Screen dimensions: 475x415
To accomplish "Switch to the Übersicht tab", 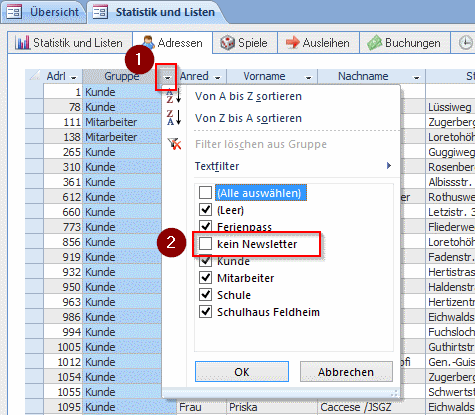I will pos(43,12).
